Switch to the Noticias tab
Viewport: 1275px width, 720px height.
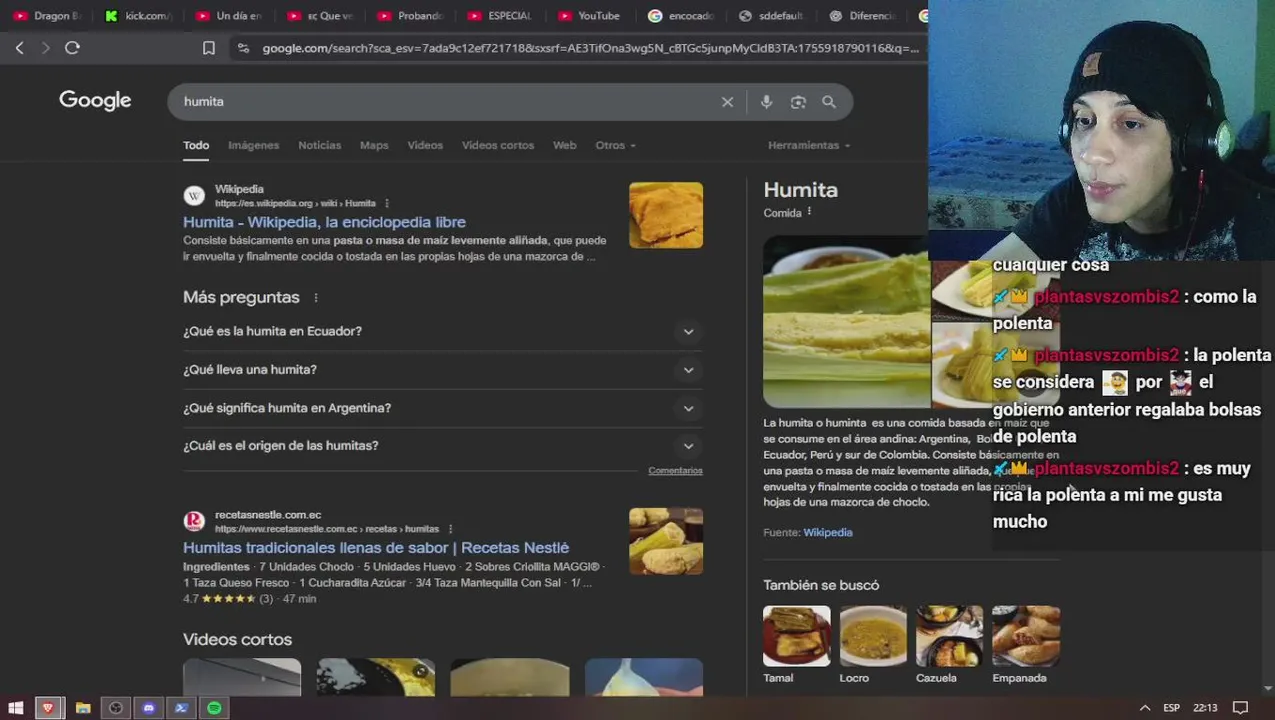pyautogui.click(x=319, y=145)
